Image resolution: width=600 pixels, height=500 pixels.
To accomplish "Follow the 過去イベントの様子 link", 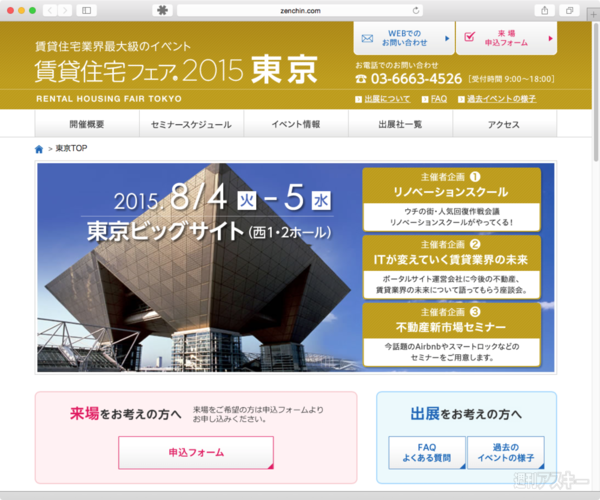I will (x=501, y=99).
